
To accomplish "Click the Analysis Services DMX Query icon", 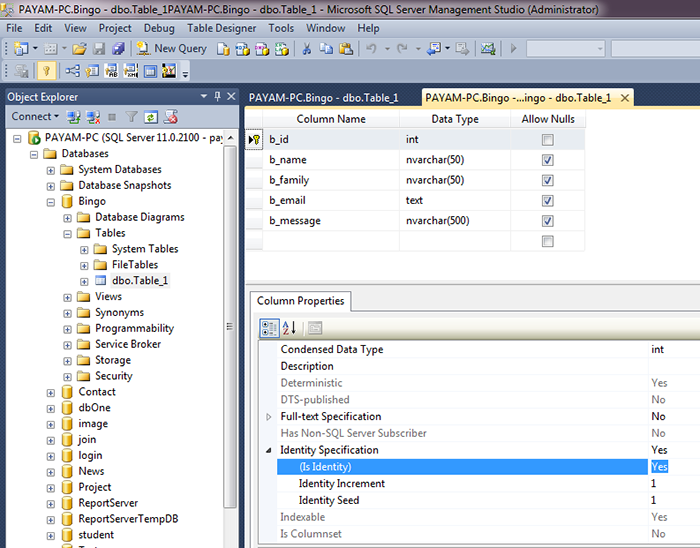I will coord(262,49).
